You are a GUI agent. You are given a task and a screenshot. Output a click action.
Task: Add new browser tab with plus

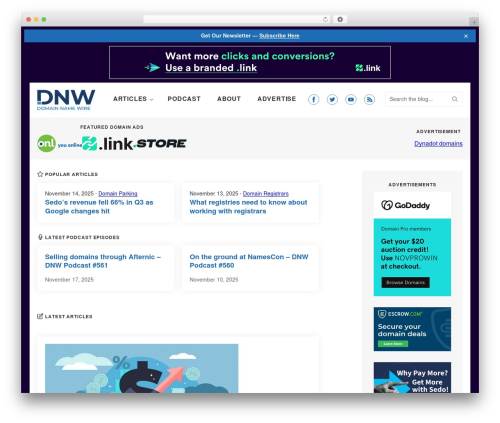[474, 22]
